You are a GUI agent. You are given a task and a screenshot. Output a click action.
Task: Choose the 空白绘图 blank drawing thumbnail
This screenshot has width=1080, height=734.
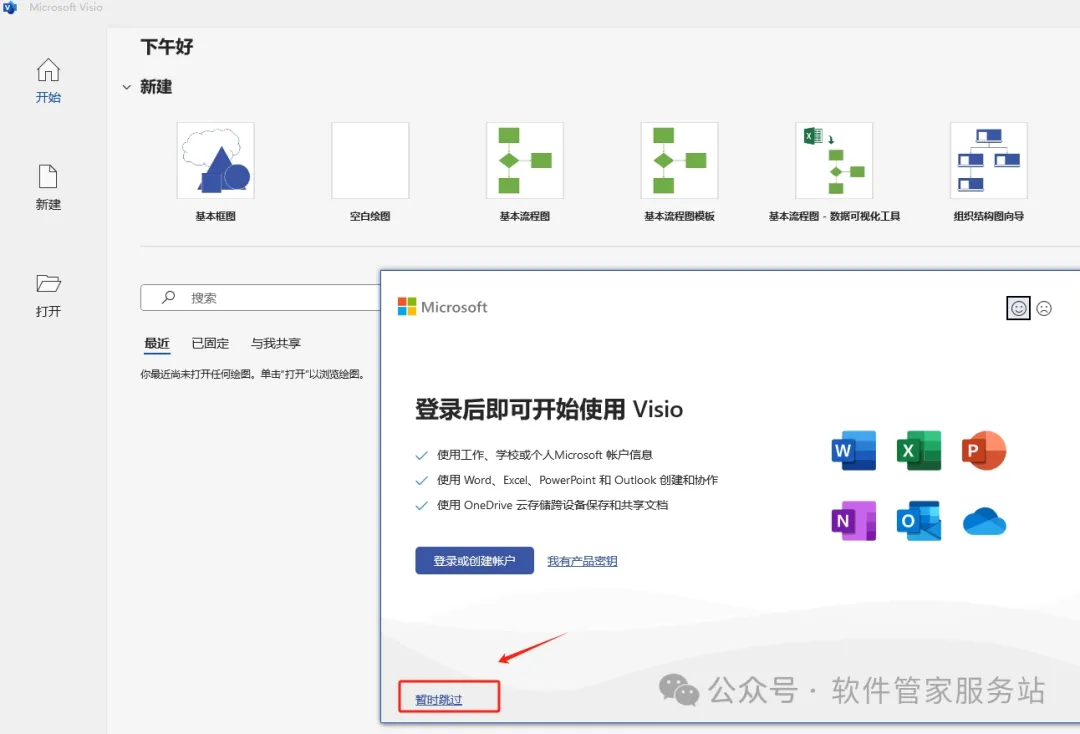(x=370, y=160)
